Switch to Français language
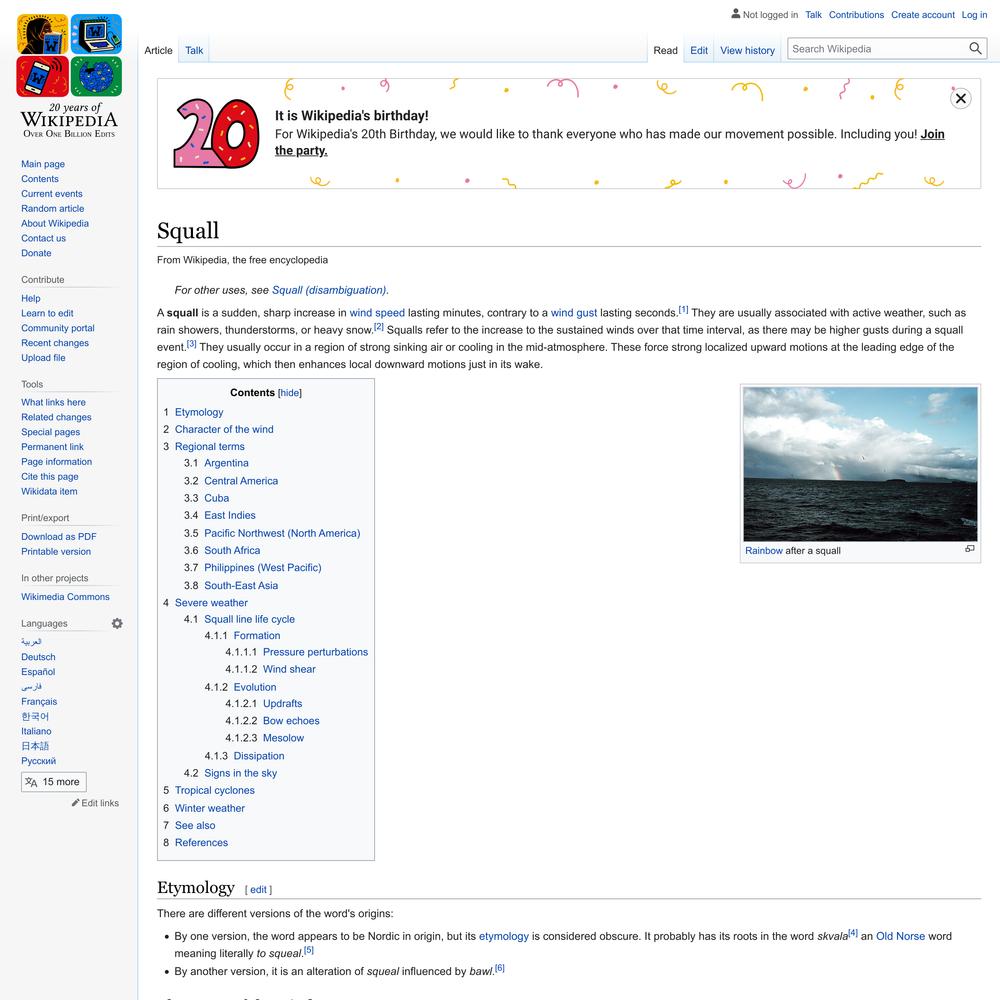This screenshot has width=1000, height=1000. [39, 702]
